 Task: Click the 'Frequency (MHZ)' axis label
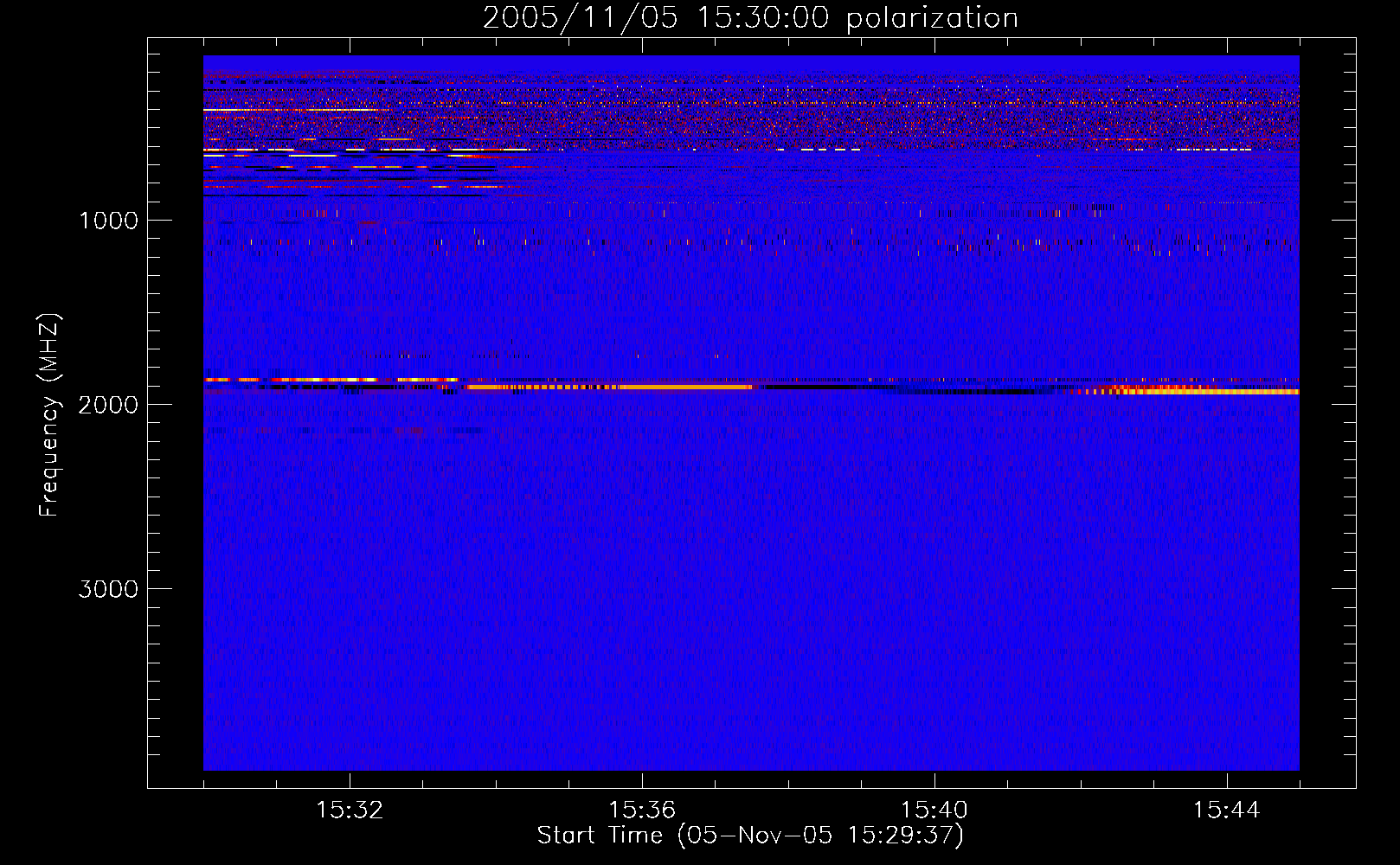click(49, 415)
